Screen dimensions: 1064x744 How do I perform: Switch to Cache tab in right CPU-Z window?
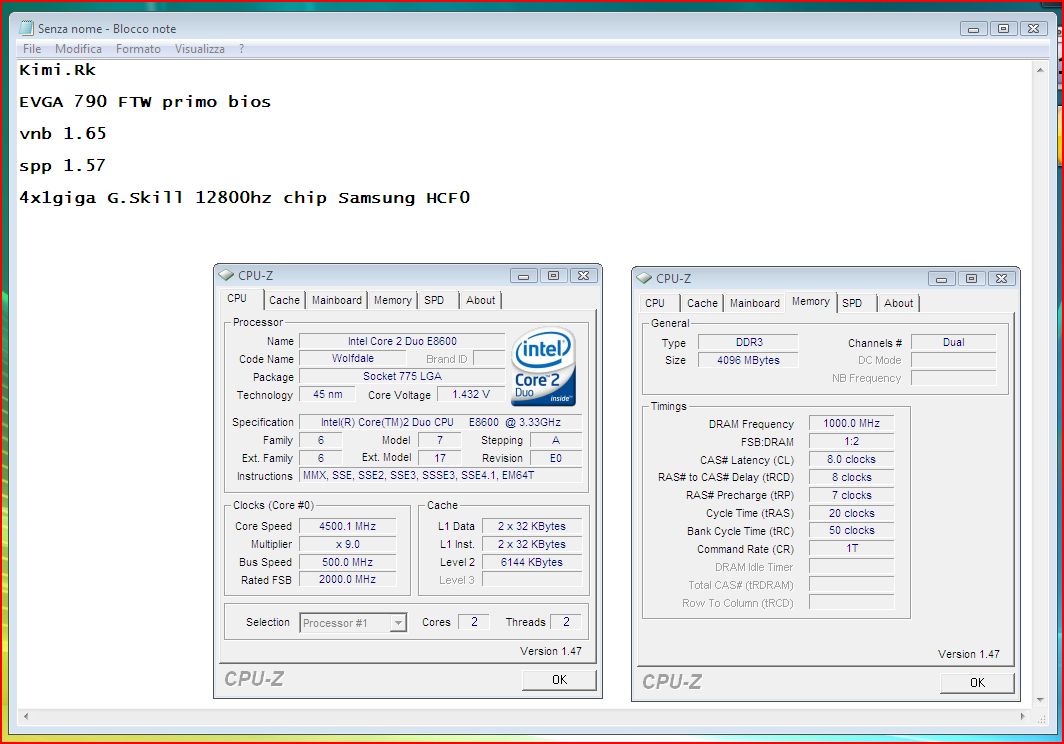[702, 303]
